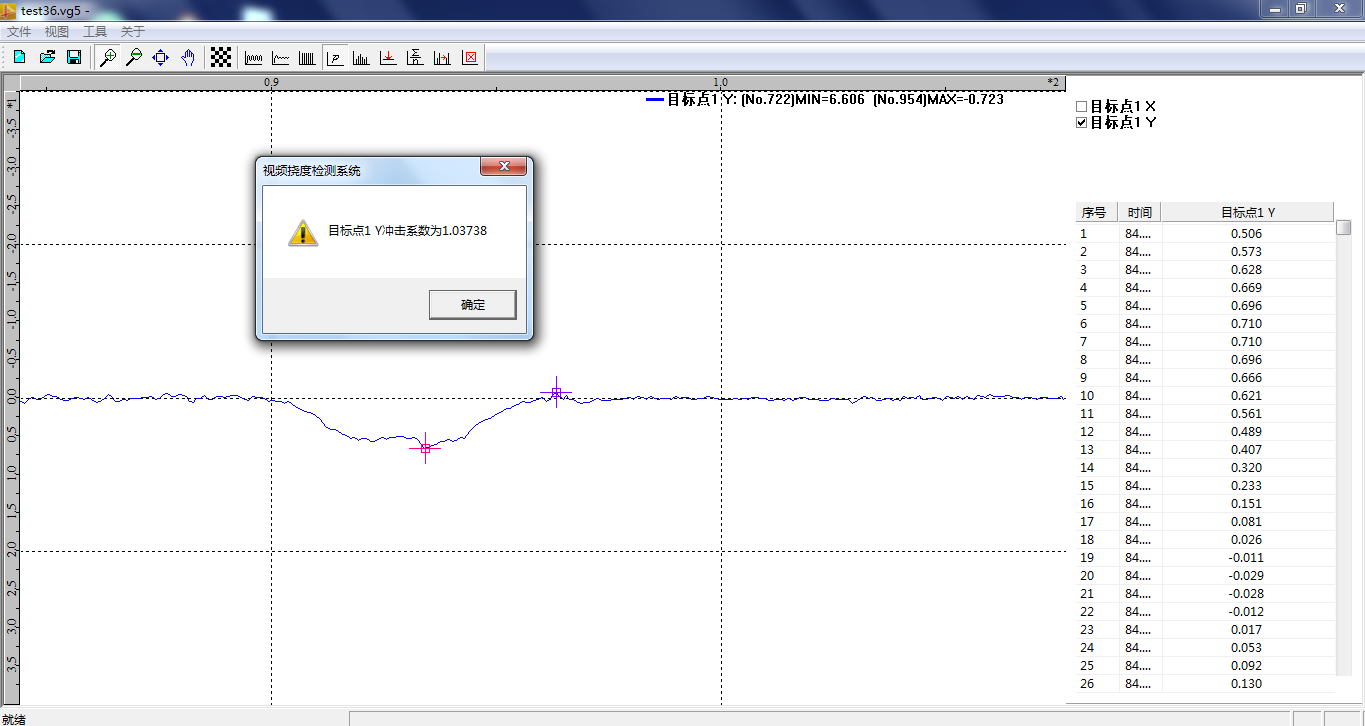Click the four-arrow fit view icon

tap(160, 58)
